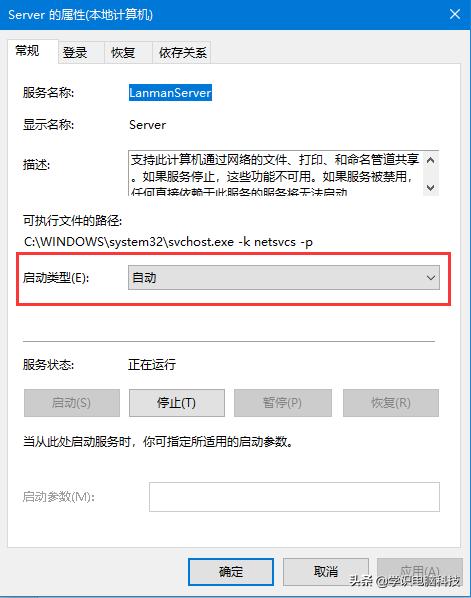
Task: Click the LanmanServer service name text
Action: click(x=170, y=93)
